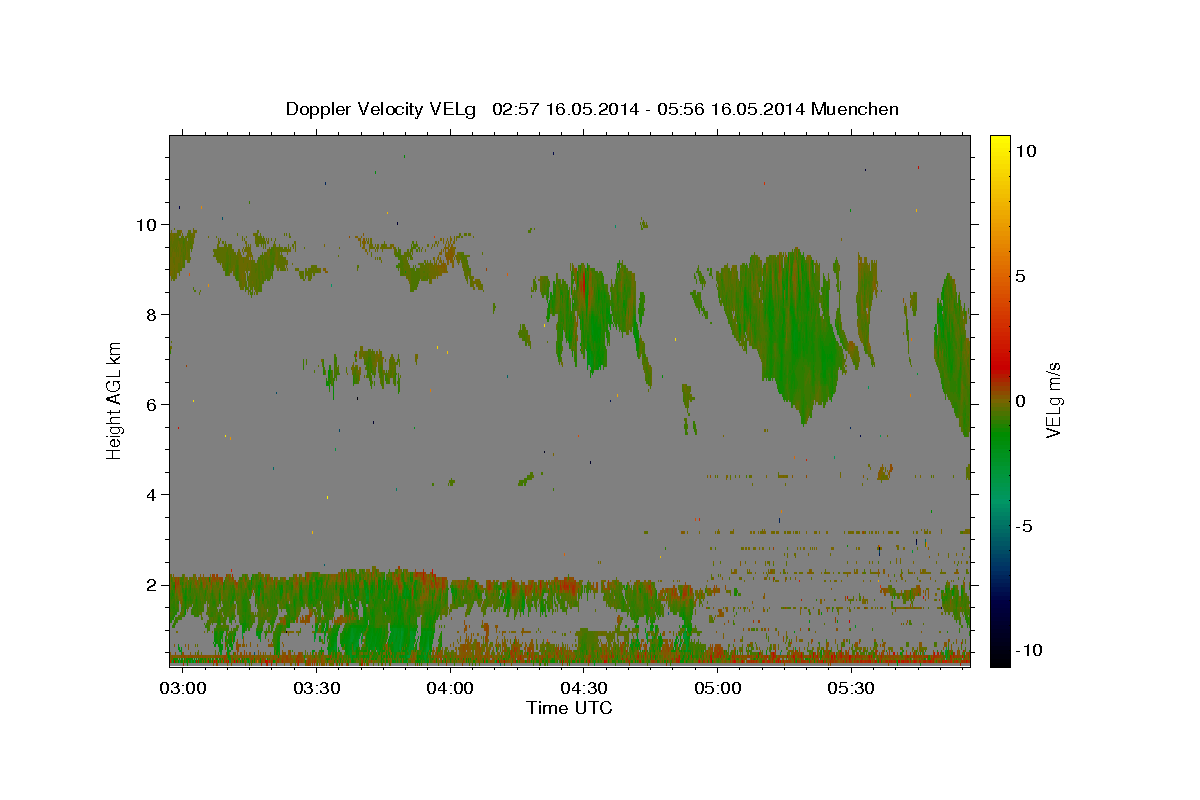Click the height tick label 10
Viewport: 1200px width, 800px height.
click(148, 225)
